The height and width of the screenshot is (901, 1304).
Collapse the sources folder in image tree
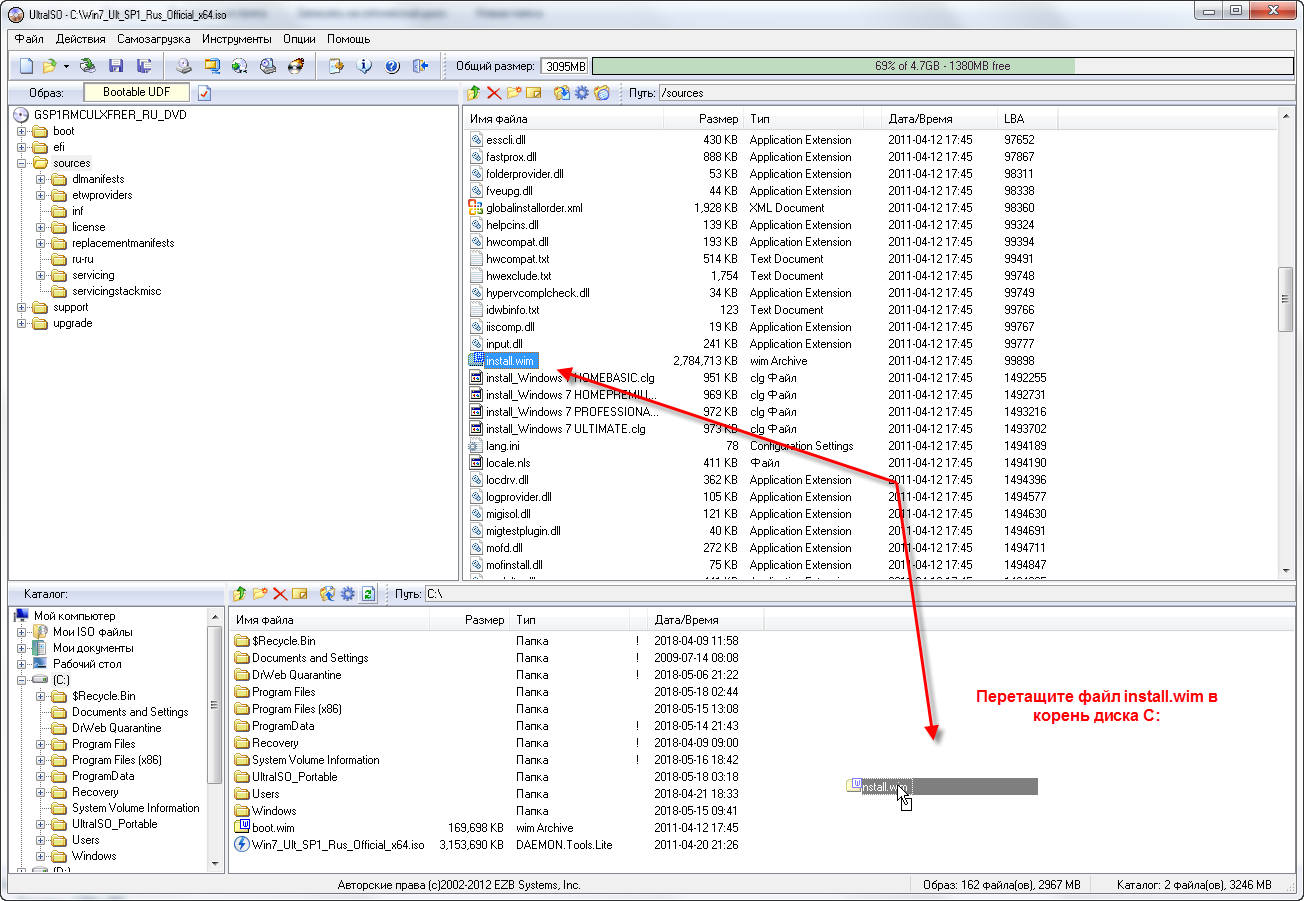click(x=22, y=163)
